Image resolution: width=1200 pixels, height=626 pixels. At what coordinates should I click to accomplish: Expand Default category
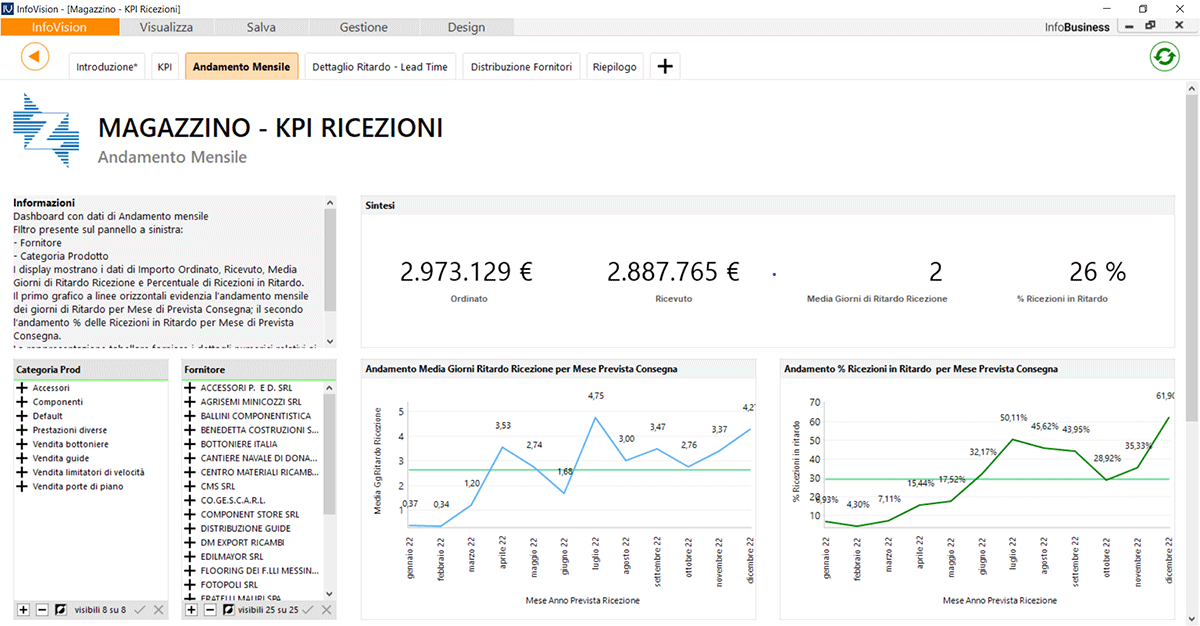pos(22,416)
